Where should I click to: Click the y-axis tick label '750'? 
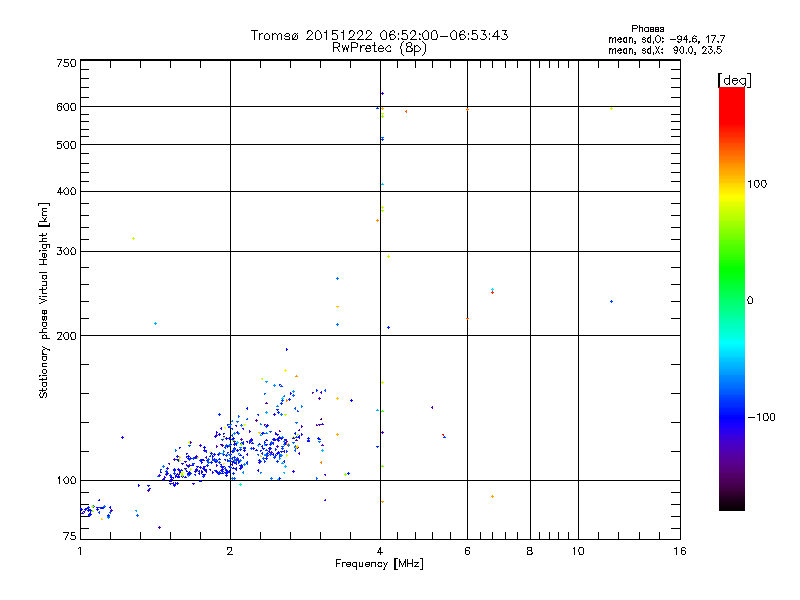[x=66, y=63]
